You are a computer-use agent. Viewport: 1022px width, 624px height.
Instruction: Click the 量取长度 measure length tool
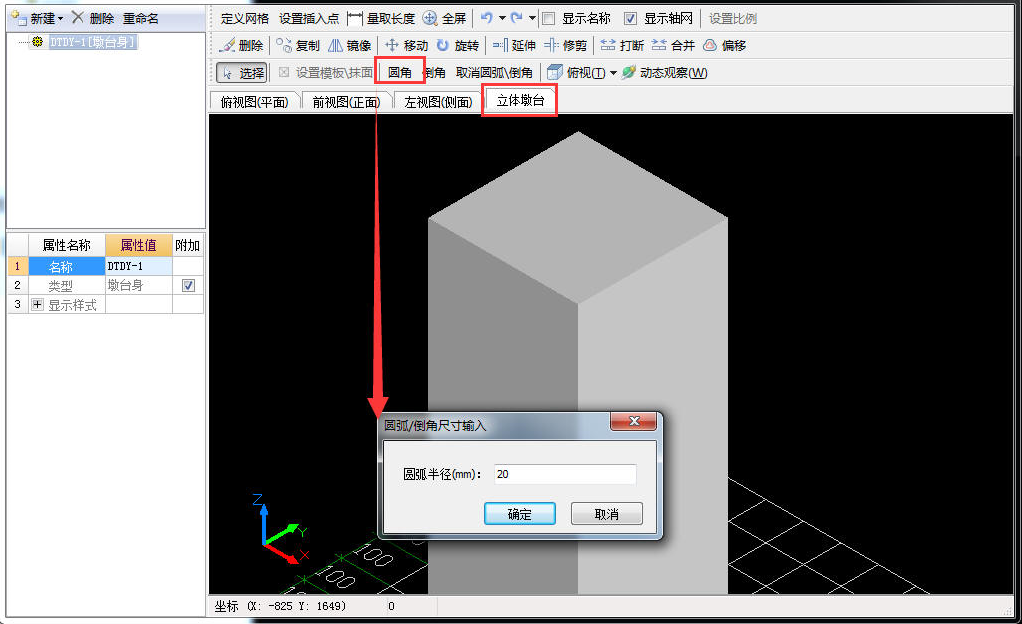tap(380, 18)
